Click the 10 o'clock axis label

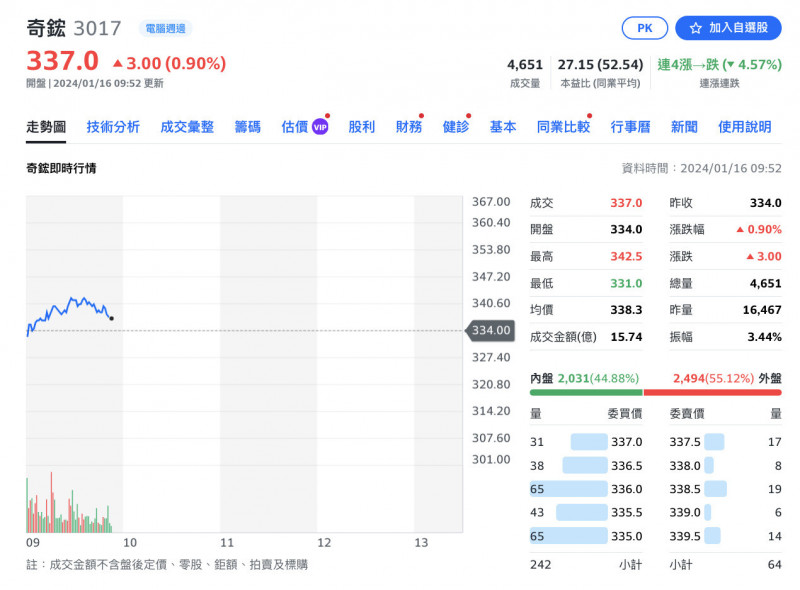tap(130, 543)
